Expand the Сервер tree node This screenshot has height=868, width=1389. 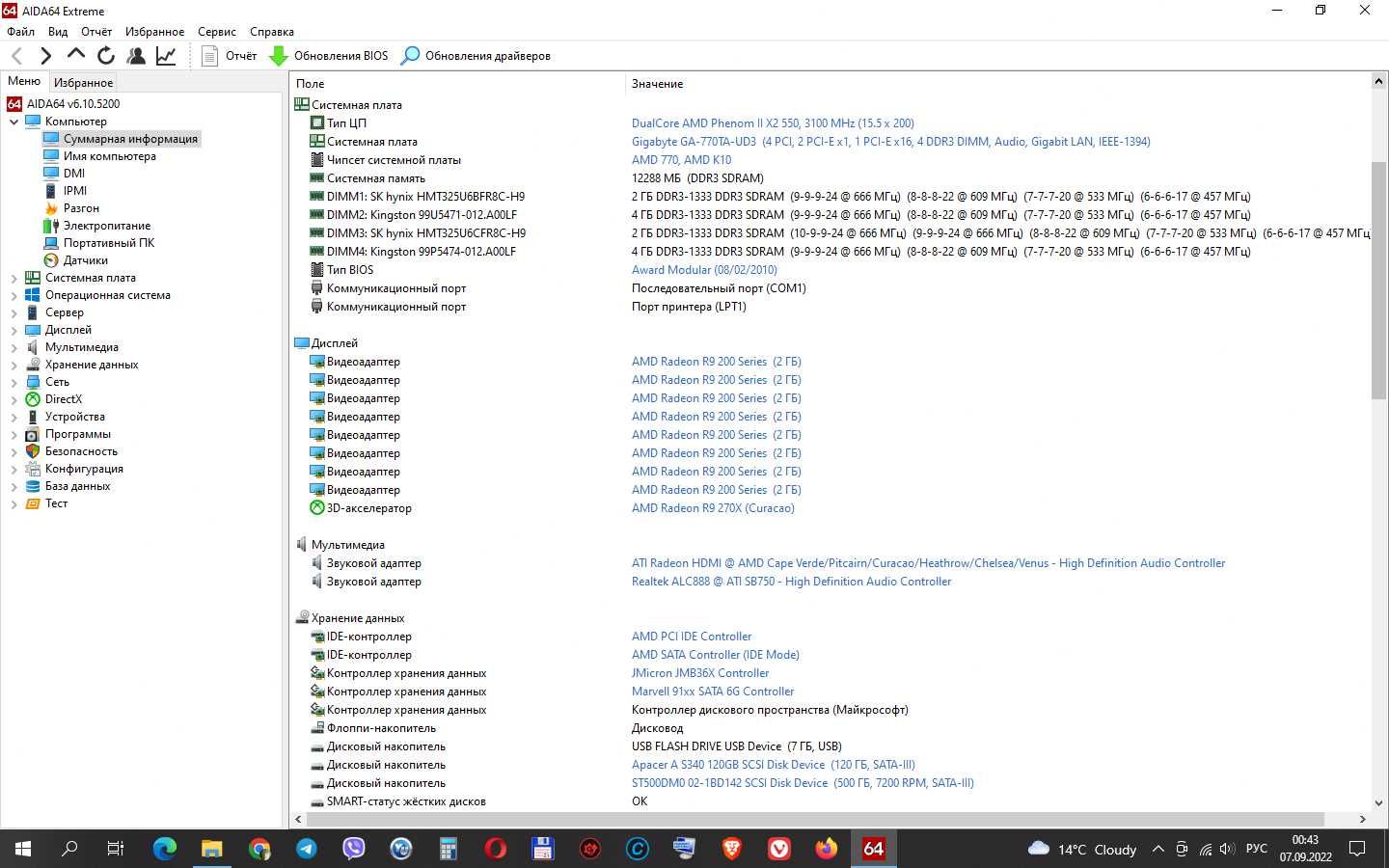pos(14,312)
